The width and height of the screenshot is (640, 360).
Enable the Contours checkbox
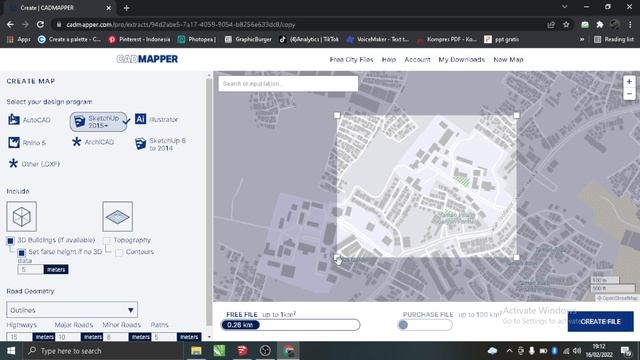click(119, 253)
